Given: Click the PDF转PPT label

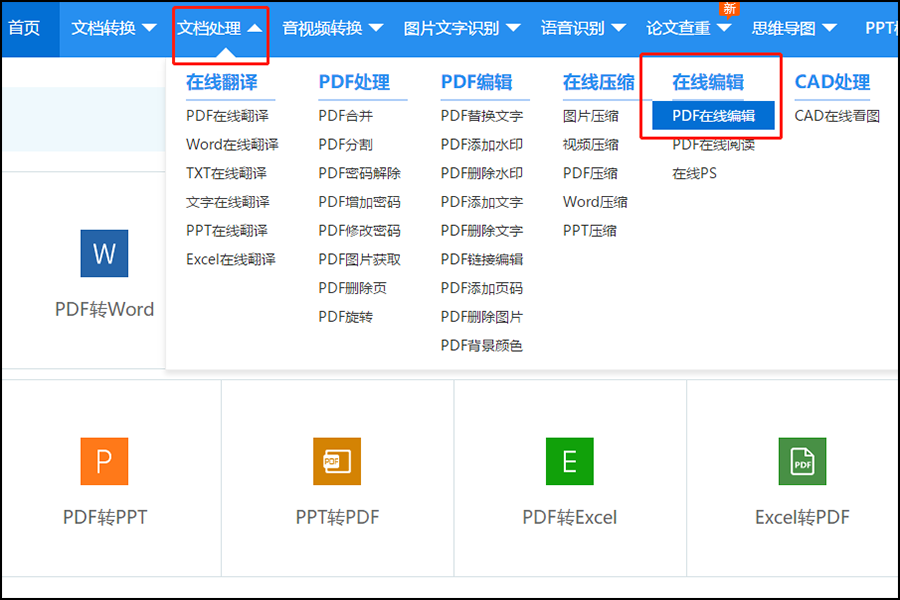Looking at the screenshot, I should tap(104, 517).
